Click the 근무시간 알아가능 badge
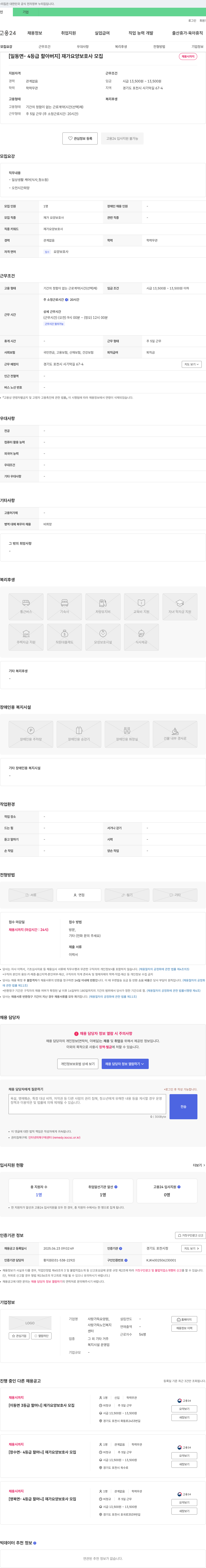 (x=54, y=324)
